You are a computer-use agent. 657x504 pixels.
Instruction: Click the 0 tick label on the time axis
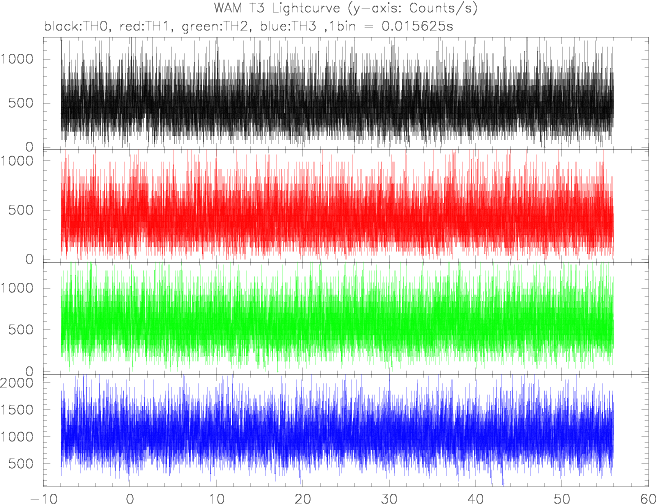(129, 499)
